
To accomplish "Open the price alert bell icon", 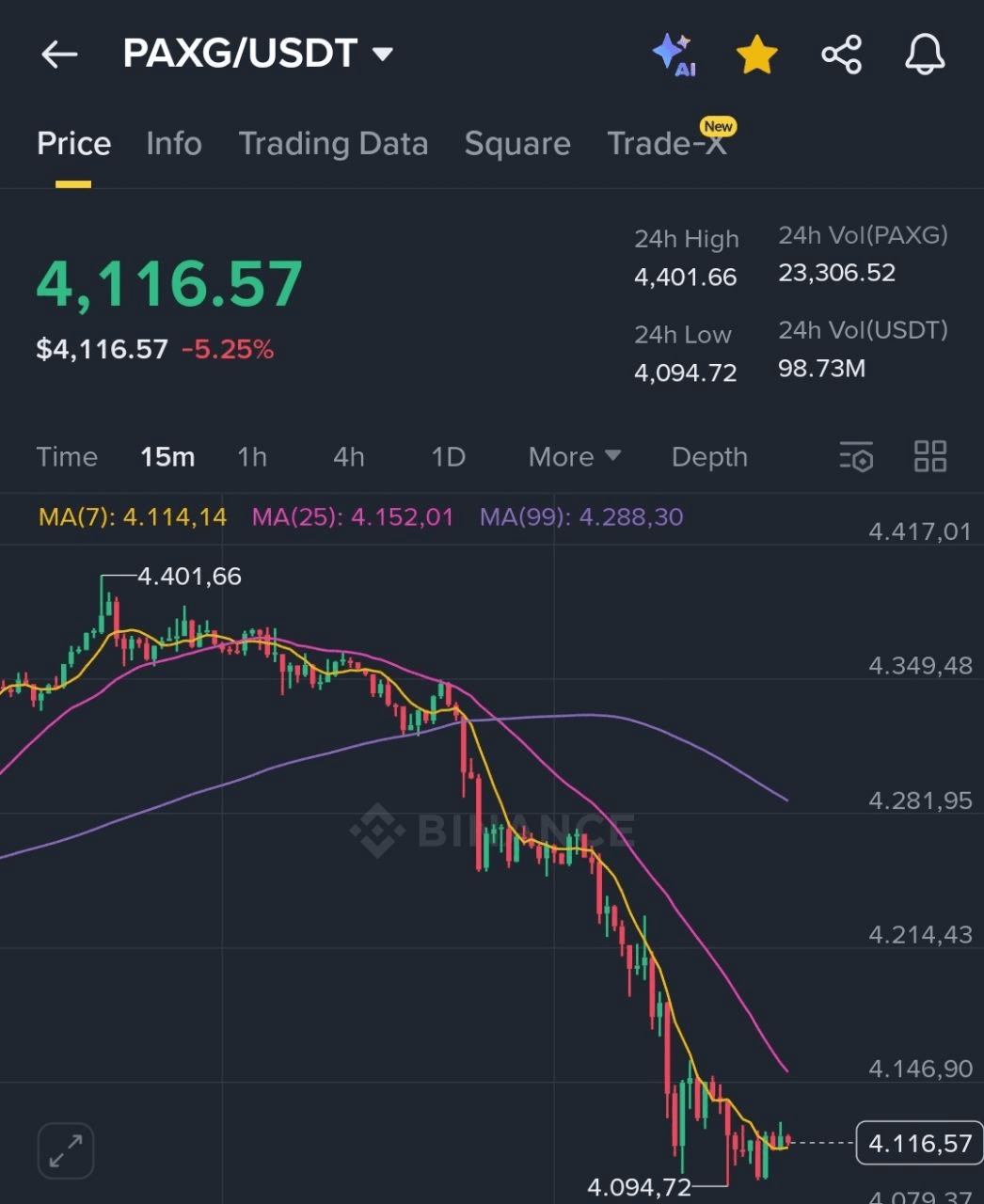I will [x=925, y=55].
